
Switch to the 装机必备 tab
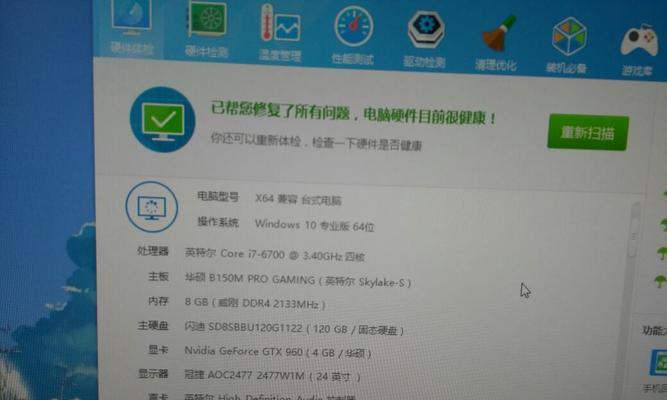pos(567,46)
